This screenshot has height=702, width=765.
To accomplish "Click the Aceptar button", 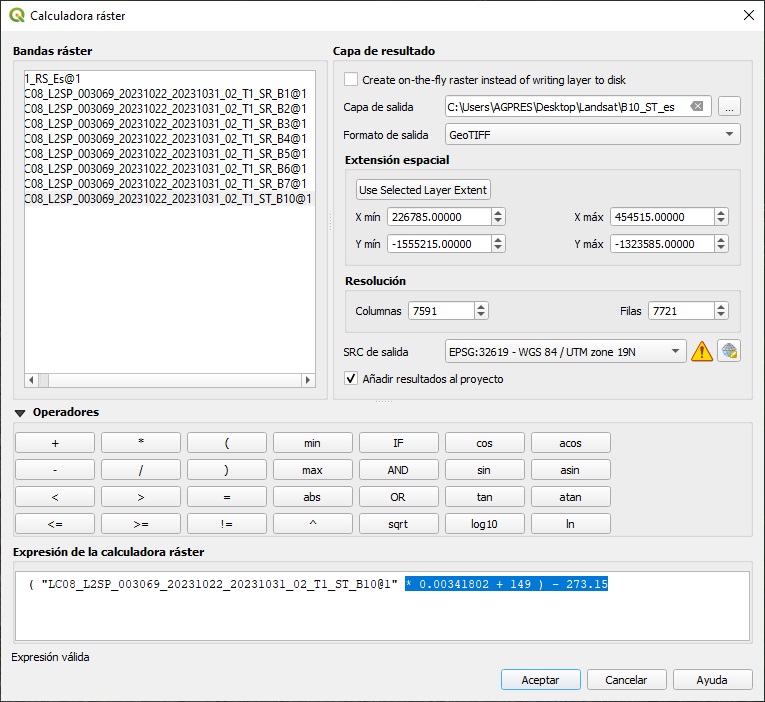I will [x=541, y=680].
